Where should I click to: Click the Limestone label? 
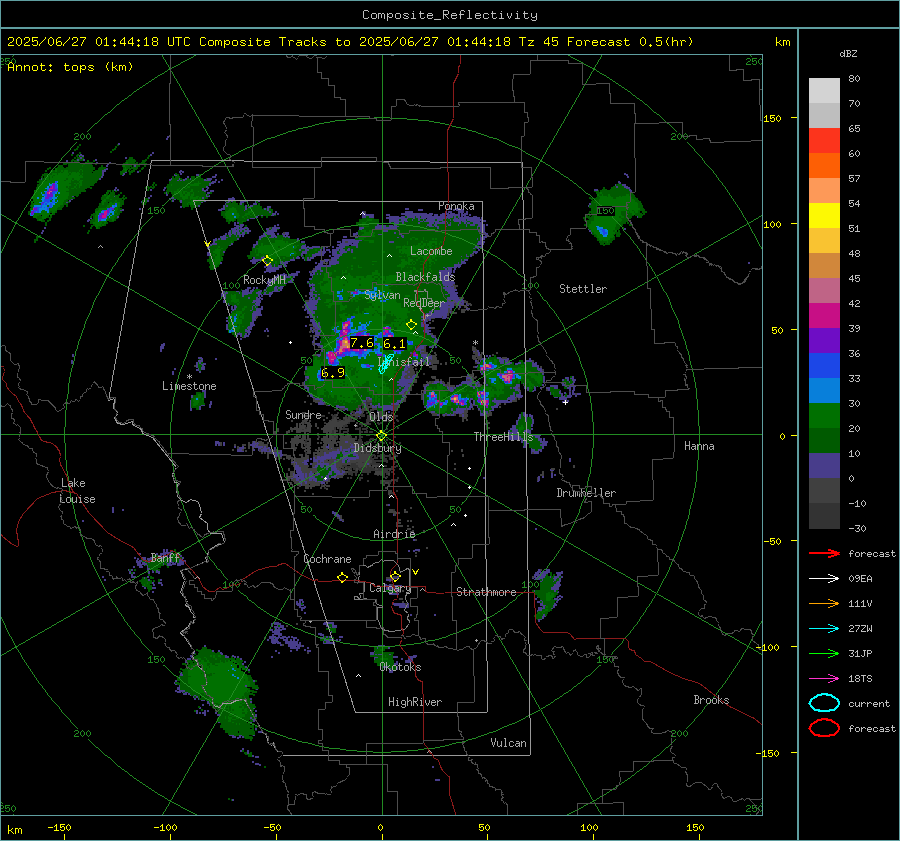[x=189, y=386]
